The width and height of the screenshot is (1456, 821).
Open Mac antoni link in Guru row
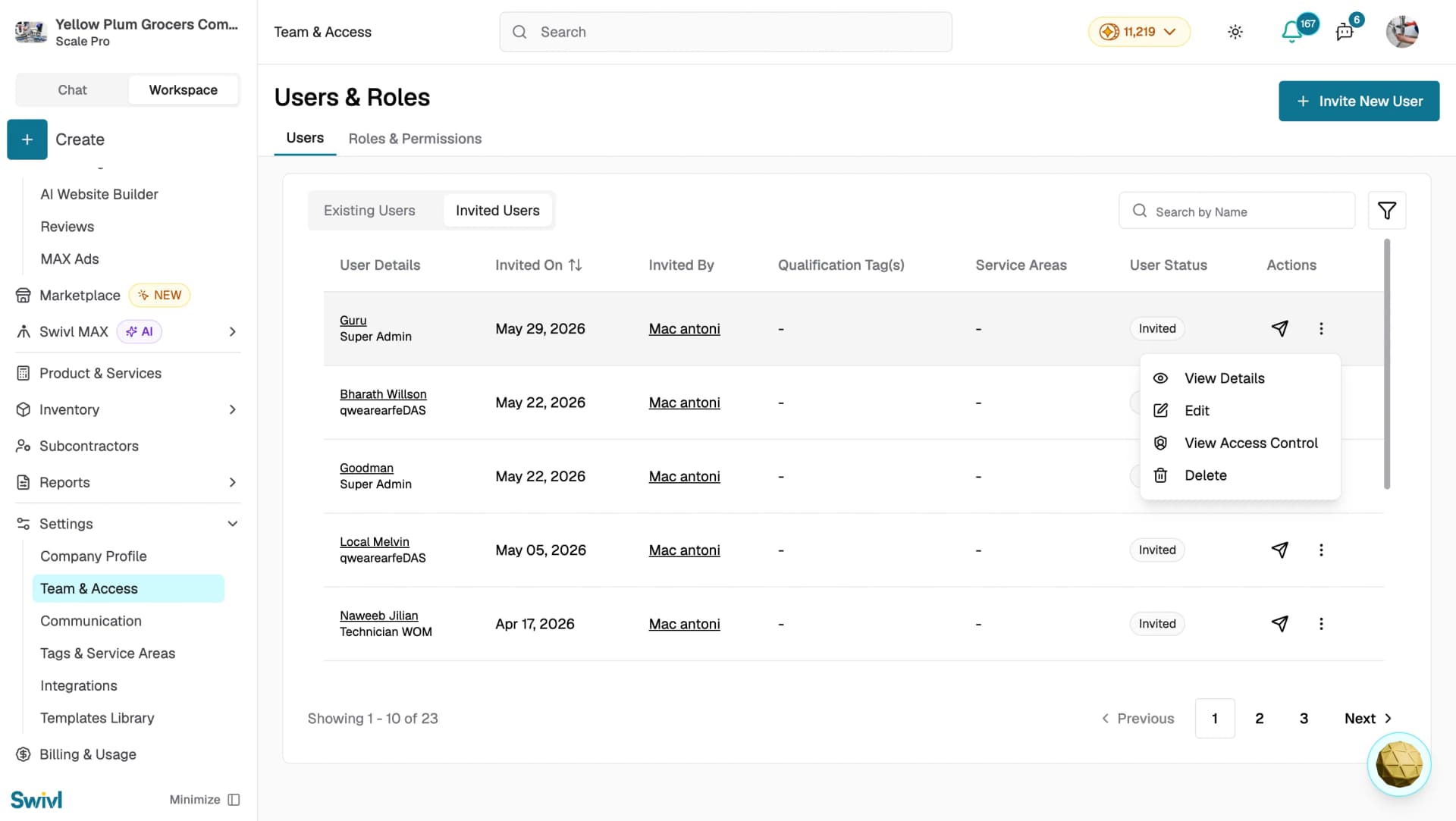pyautogui.click(x=684, y=329)
